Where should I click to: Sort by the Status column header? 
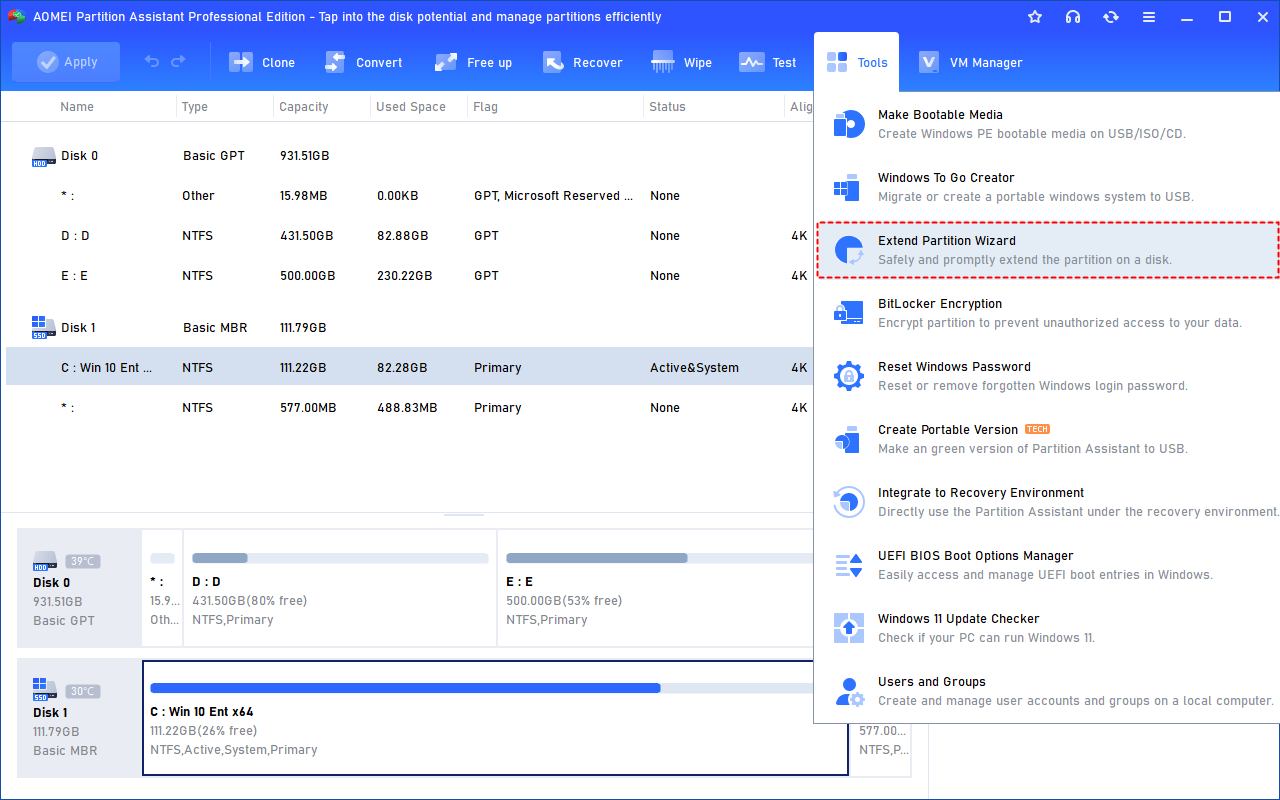click(x=667, y=107)
